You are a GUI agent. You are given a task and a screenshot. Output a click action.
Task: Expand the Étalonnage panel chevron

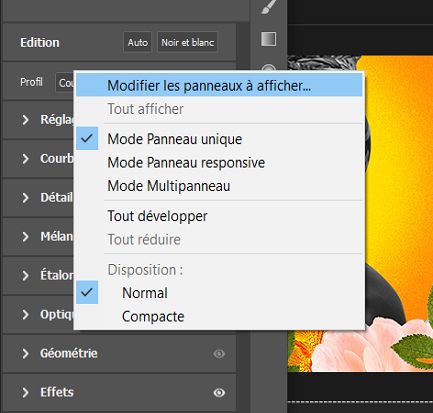(x=25, y=276)
